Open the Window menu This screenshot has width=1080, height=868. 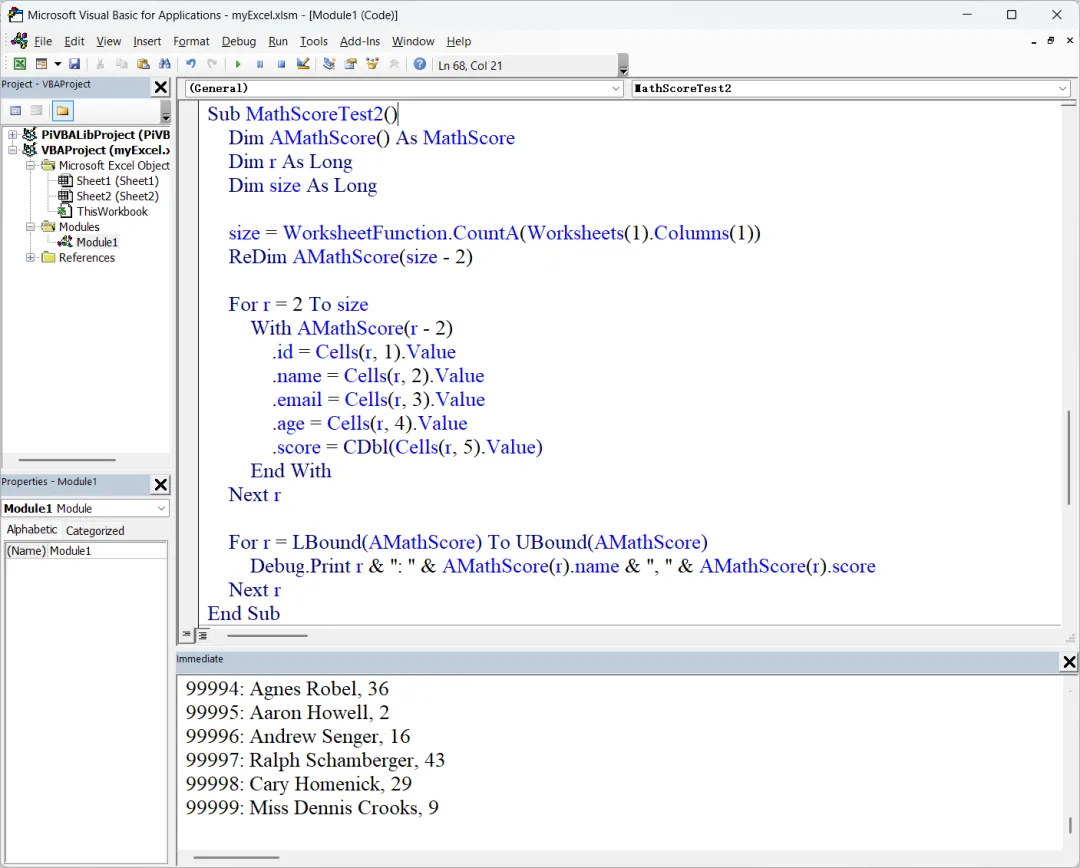pos(413,41)
